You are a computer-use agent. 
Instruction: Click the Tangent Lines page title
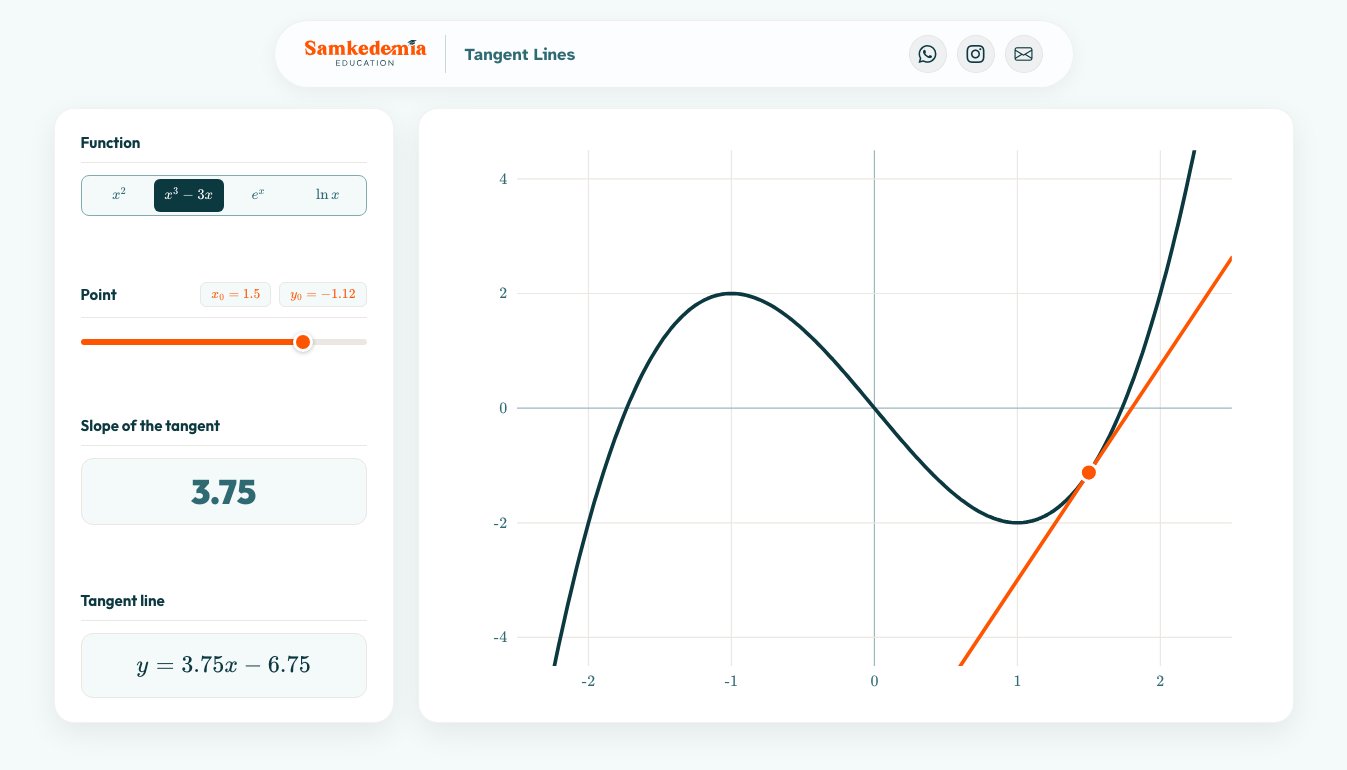[520, 54]
